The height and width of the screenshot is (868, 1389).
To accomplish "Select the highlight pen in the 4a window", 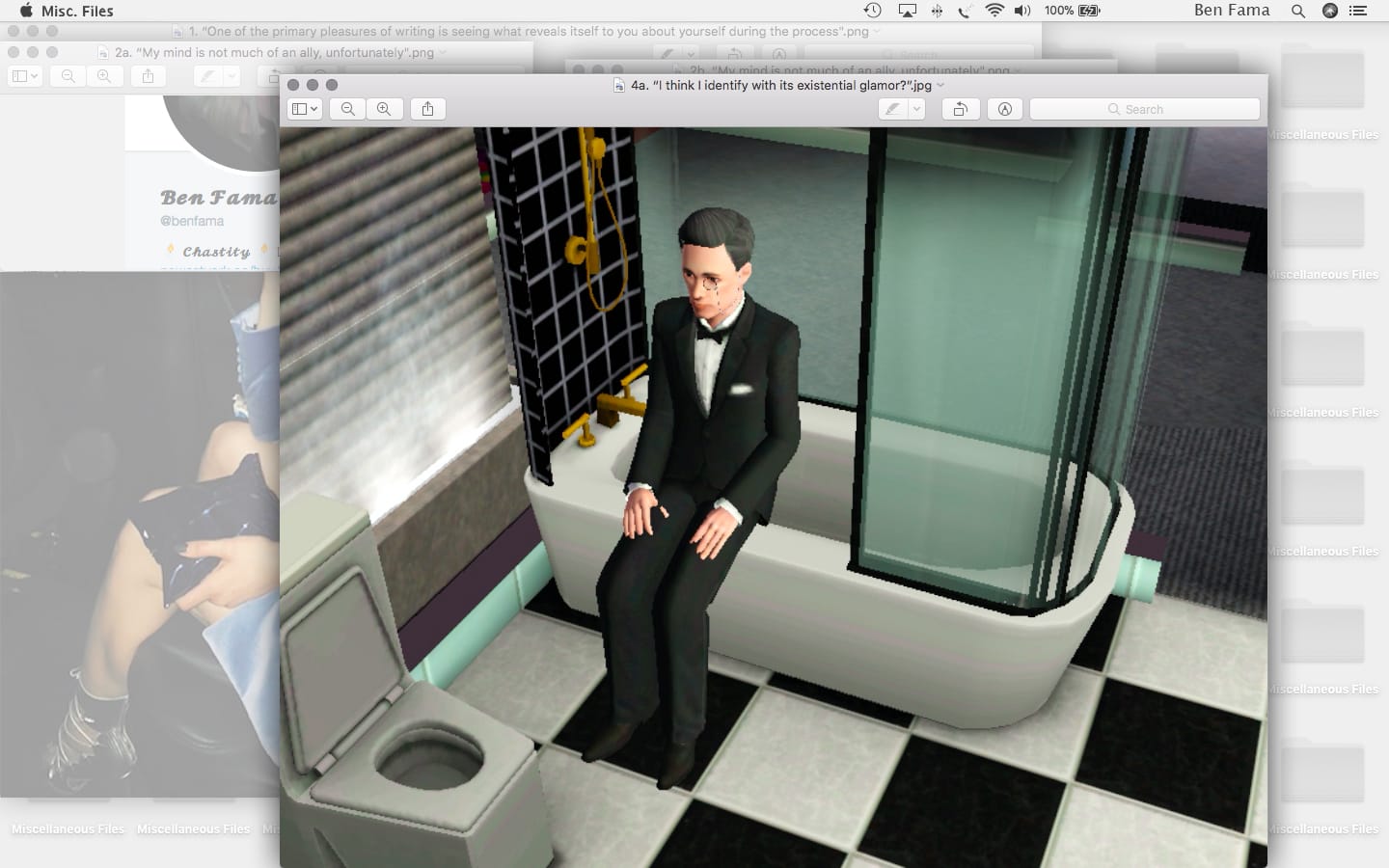I will (893, 109).
